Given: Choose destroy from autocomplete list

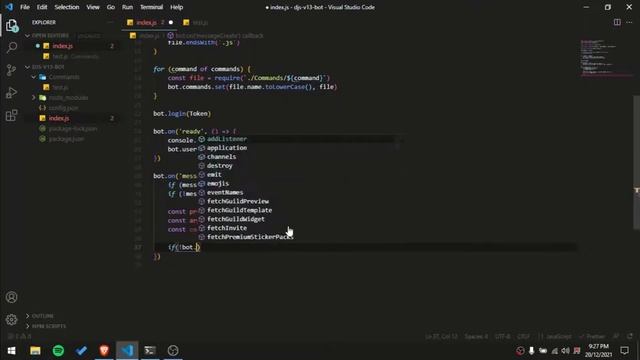Looking at the screenshot, I should pos(300,166).
